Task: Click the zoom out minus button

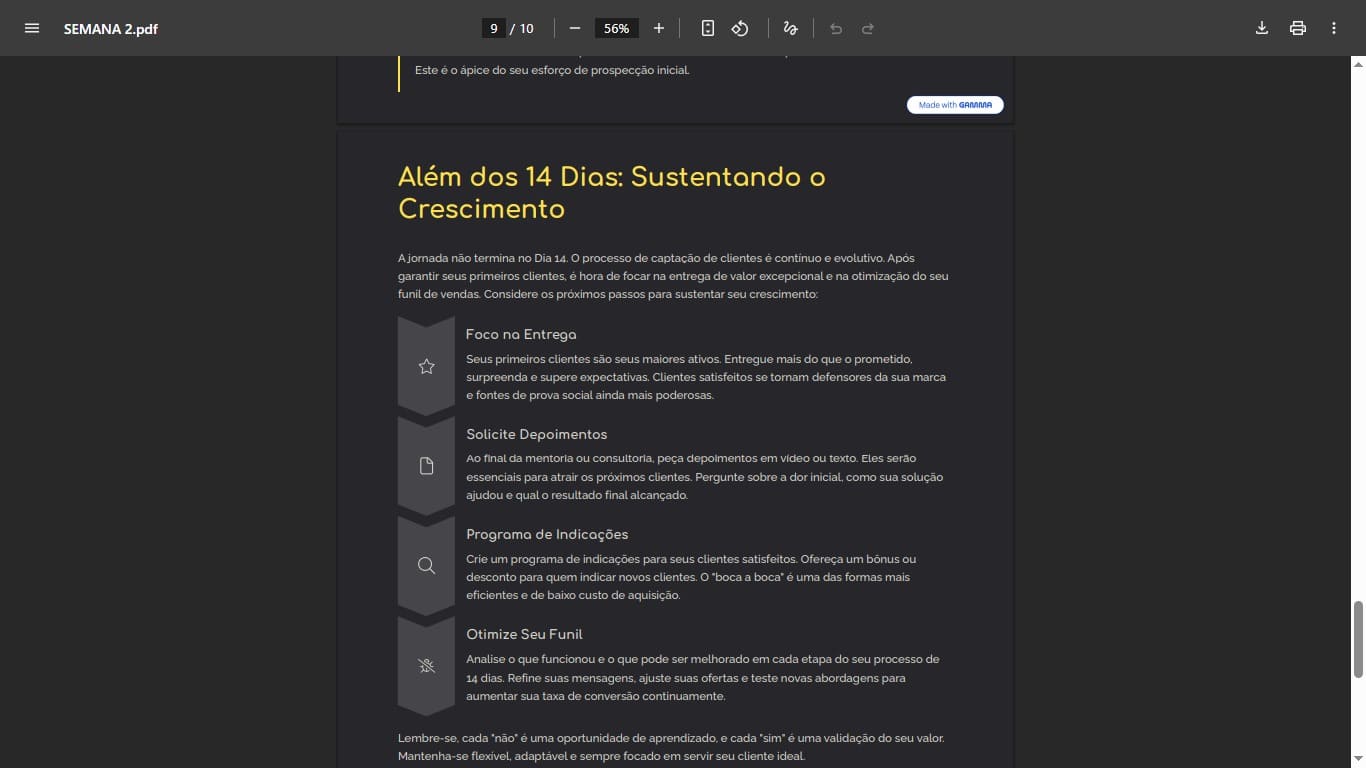Action: (x=575, y=28)
